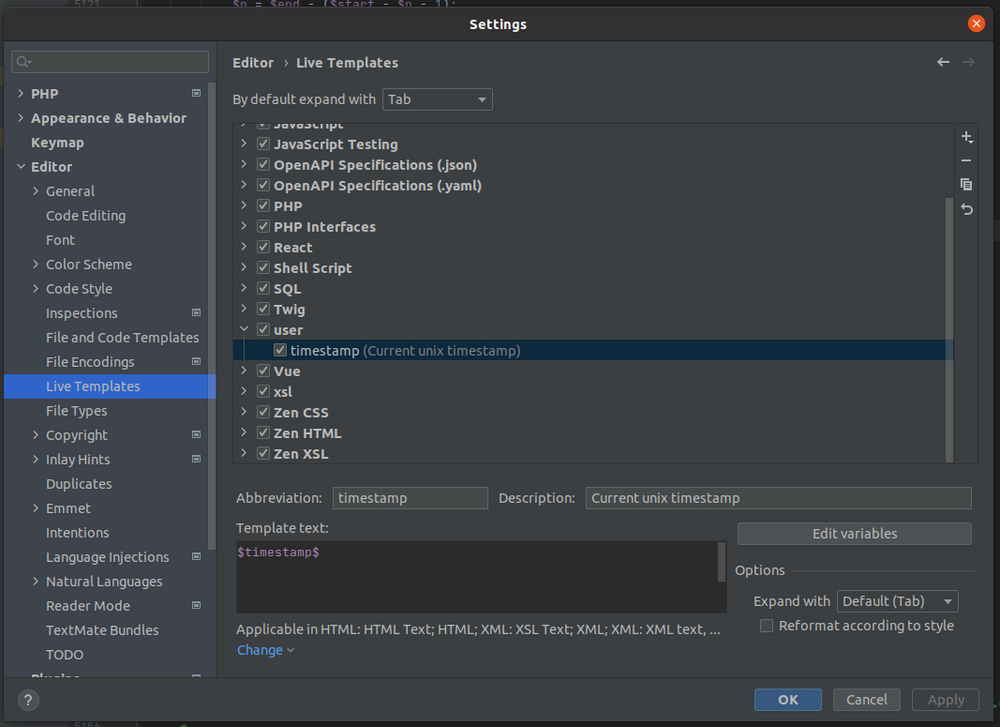This screenshot has height=727, width=1000.
Task: Expand Appearance & Behavior in sidebar
Action: click(x=21, y=118)
